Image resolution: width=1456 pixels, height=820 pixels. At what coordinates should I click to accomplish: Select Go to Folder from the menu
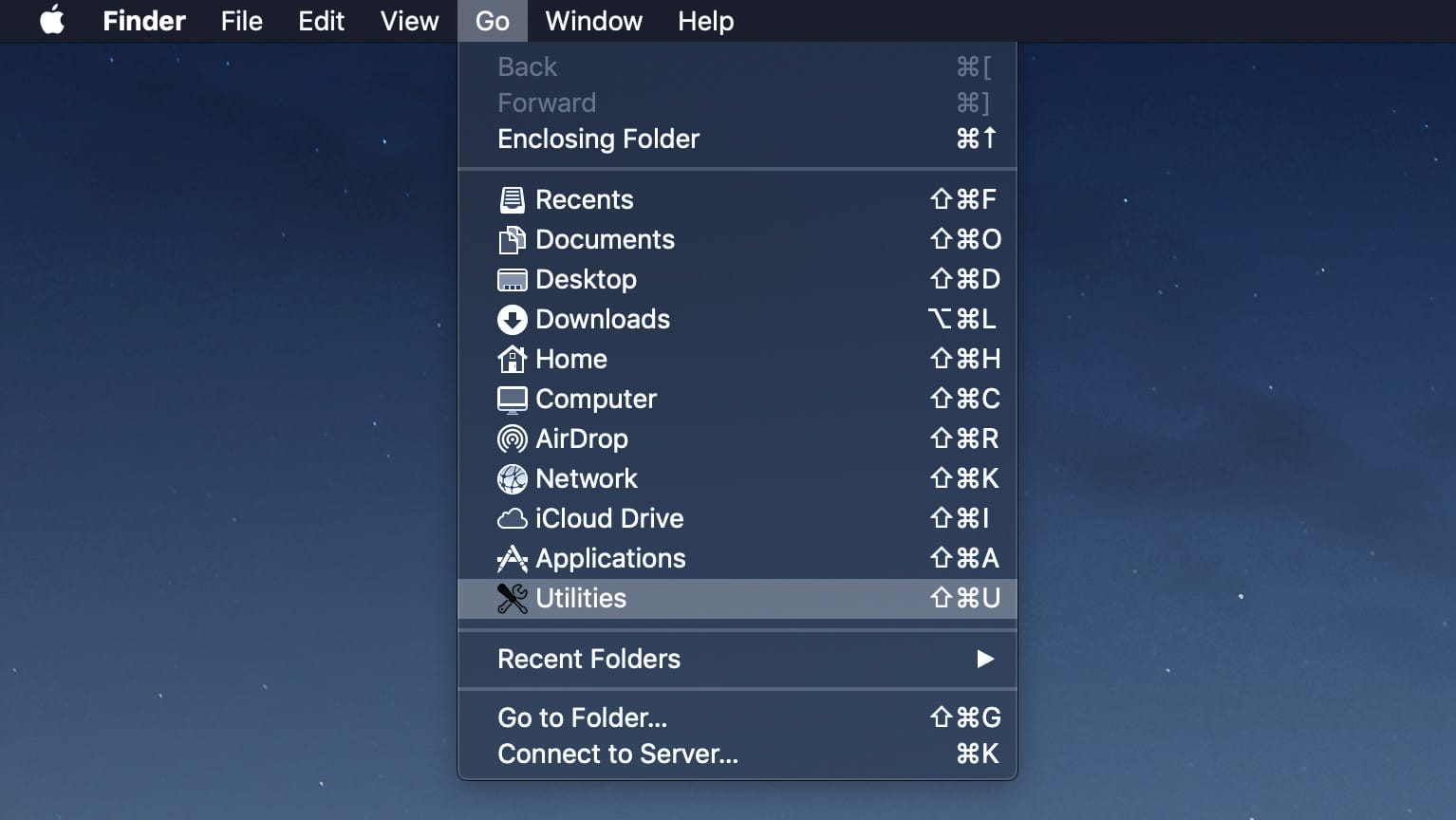(x=582, y=717)
